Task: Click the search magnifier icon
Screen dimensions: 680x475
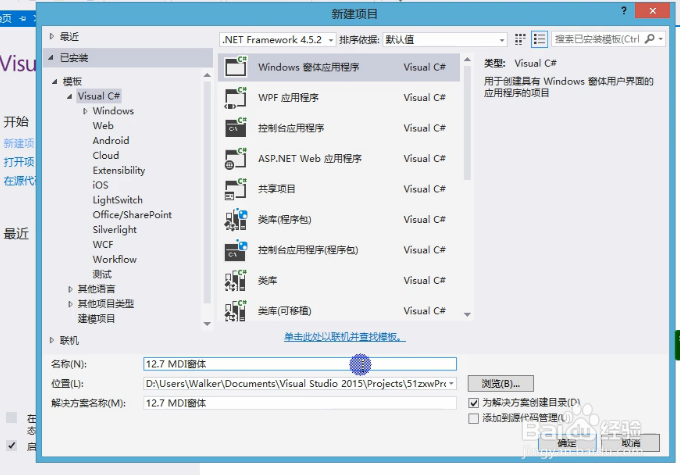Action: click(x=650, y=39)
